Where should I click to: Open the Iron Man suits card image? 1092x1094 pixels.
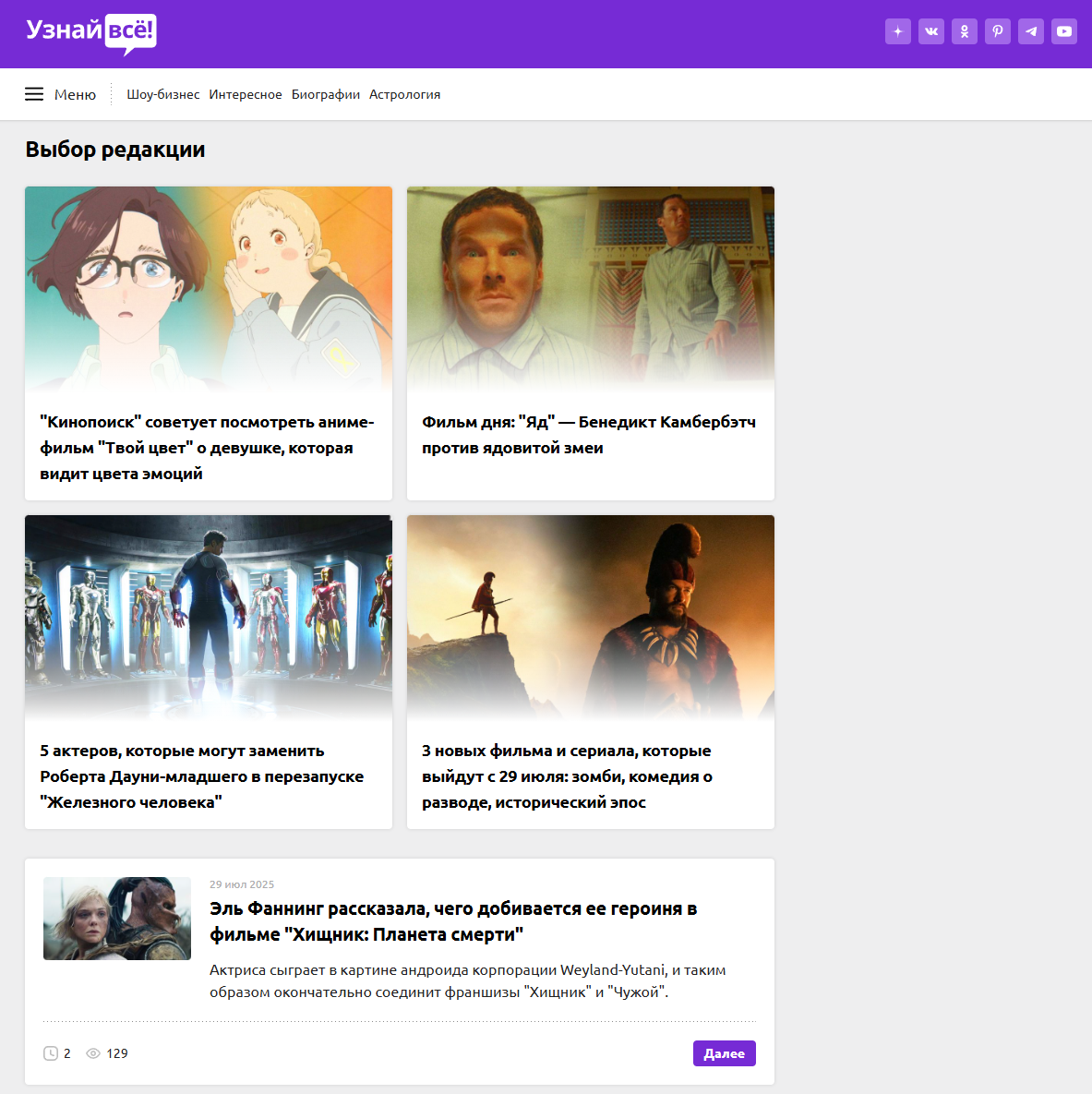[209, 618]
